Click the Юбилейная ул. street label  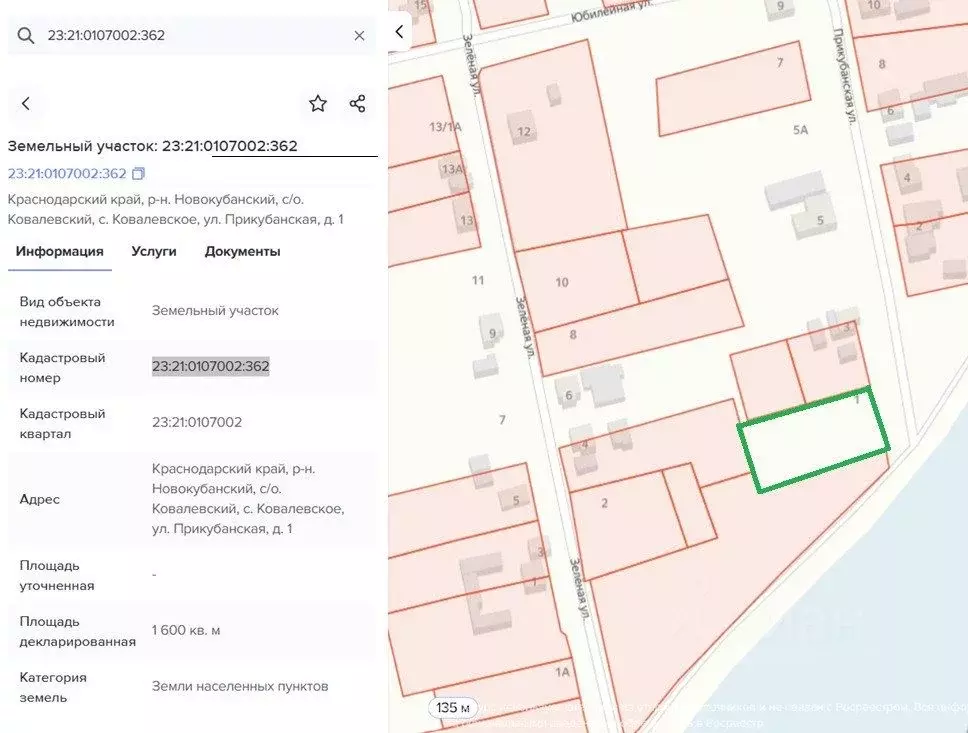pyautogui.click(x=611, y=10)
